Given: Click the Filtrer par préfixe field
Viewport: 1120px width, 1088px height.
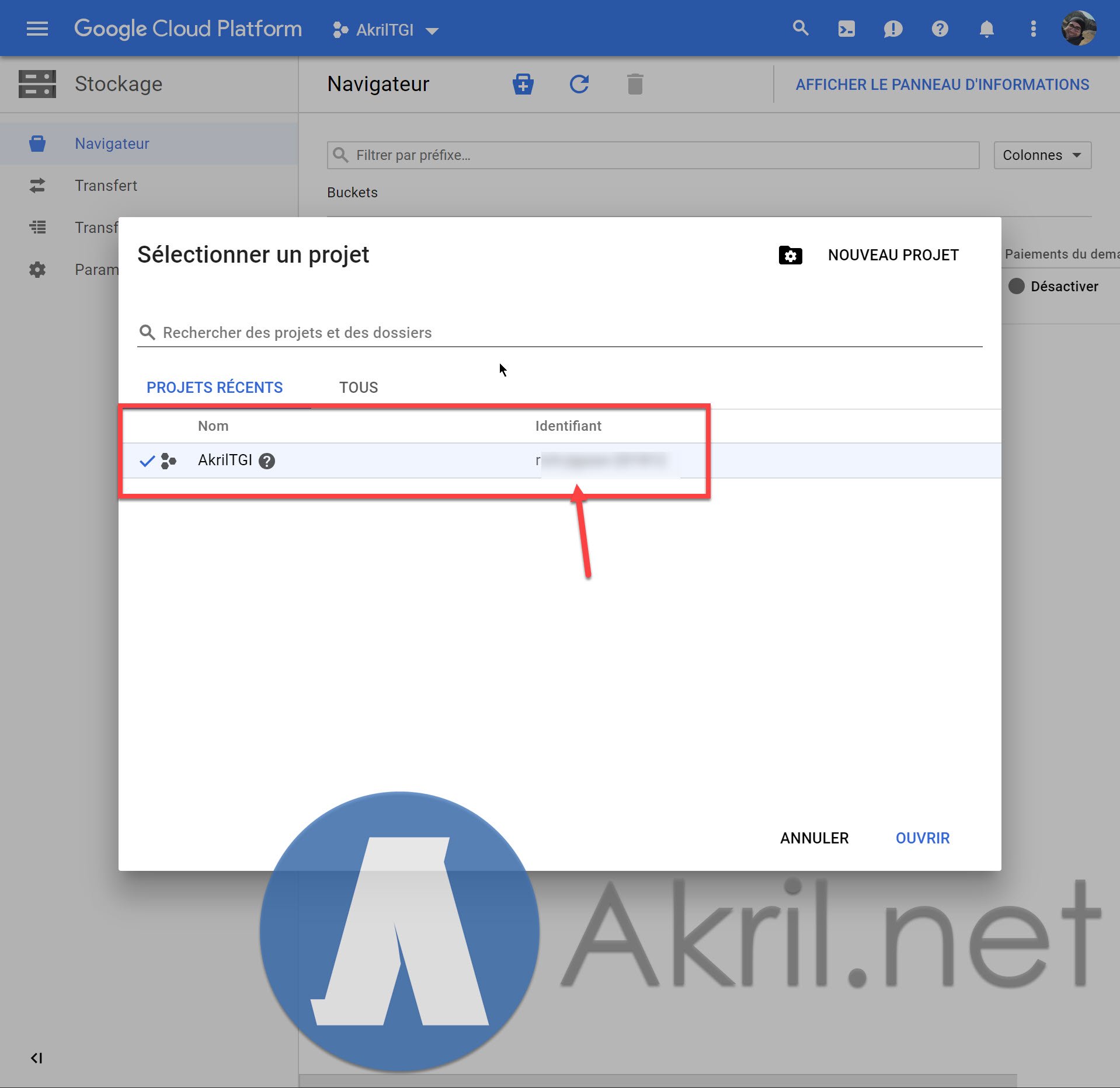Looking at the screenshot, I should click(653, 155).
